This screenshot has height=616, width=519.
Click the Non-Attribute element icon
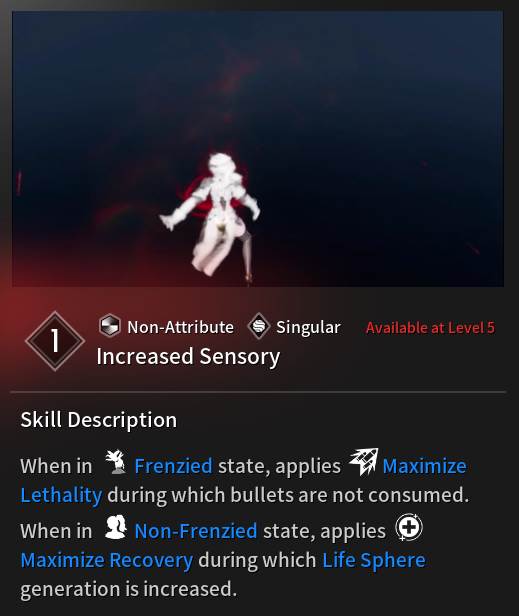[x=109, y=326]
